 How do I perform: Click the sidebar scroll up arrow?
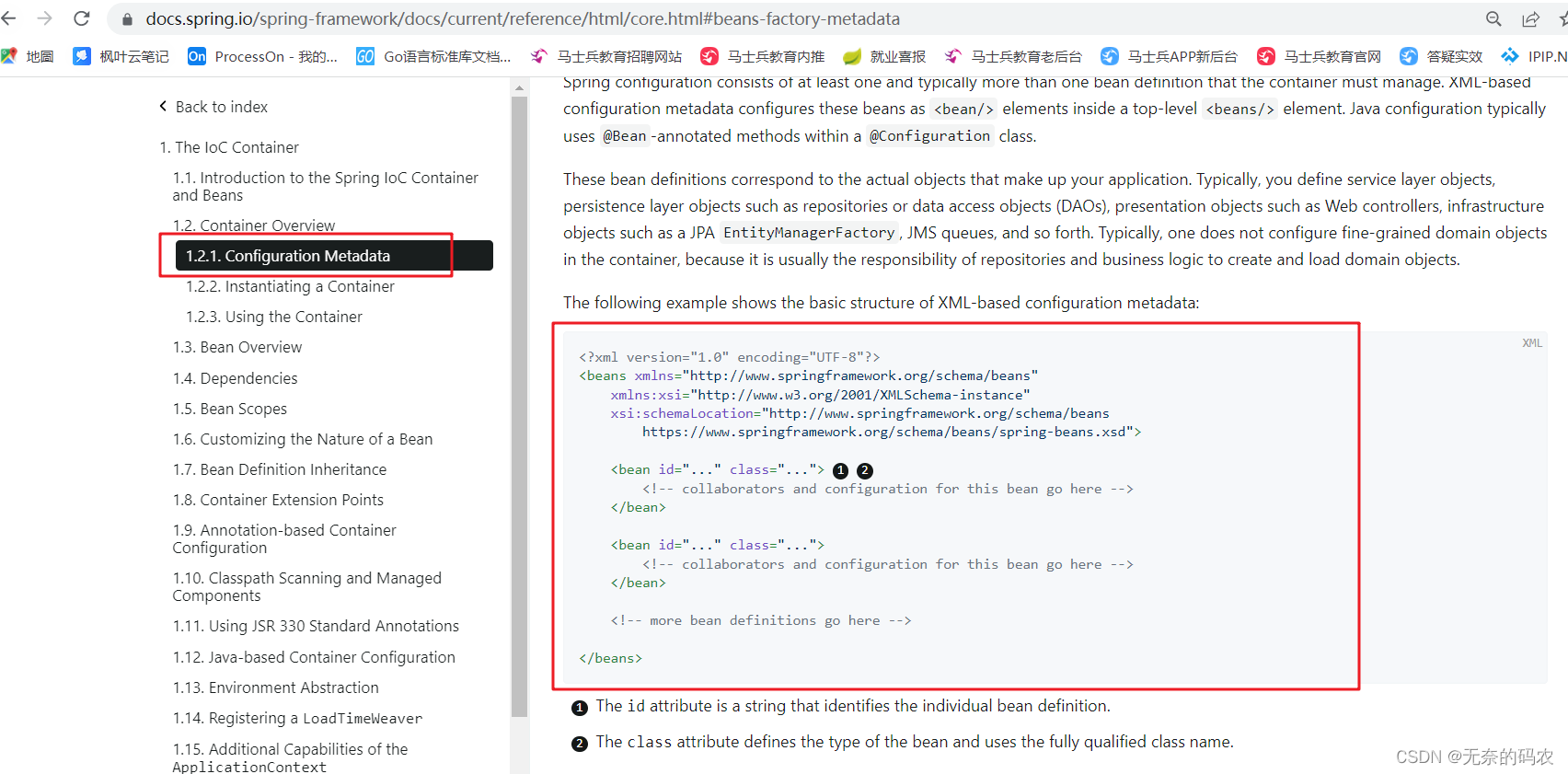pos(519,88)
